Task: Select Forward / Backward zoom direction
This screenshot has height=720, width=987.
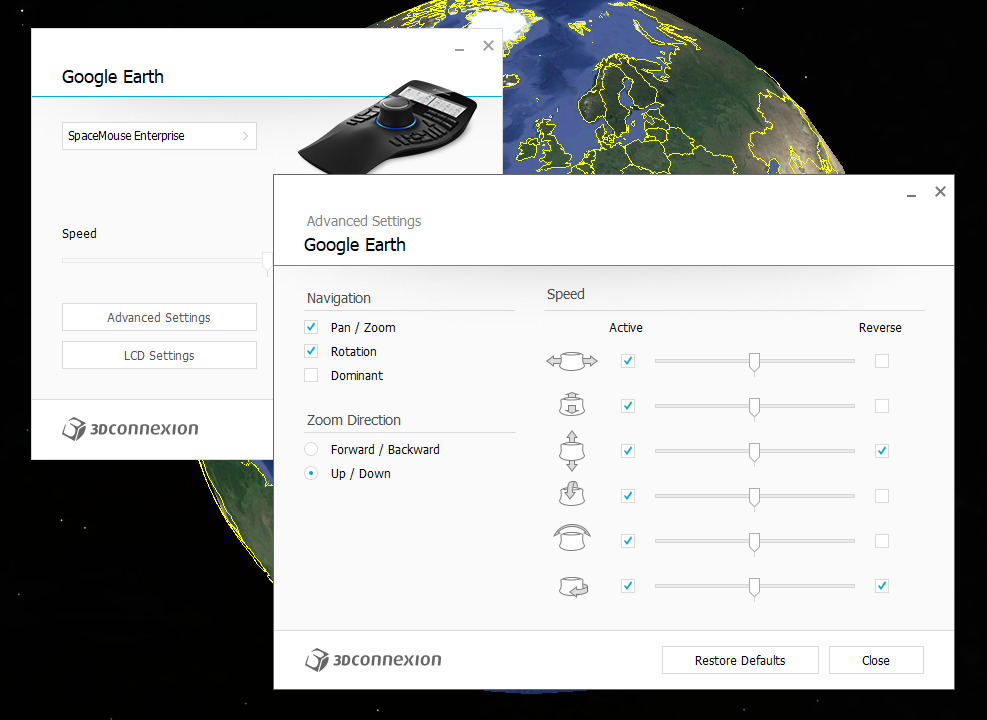Action: (311, 449)
